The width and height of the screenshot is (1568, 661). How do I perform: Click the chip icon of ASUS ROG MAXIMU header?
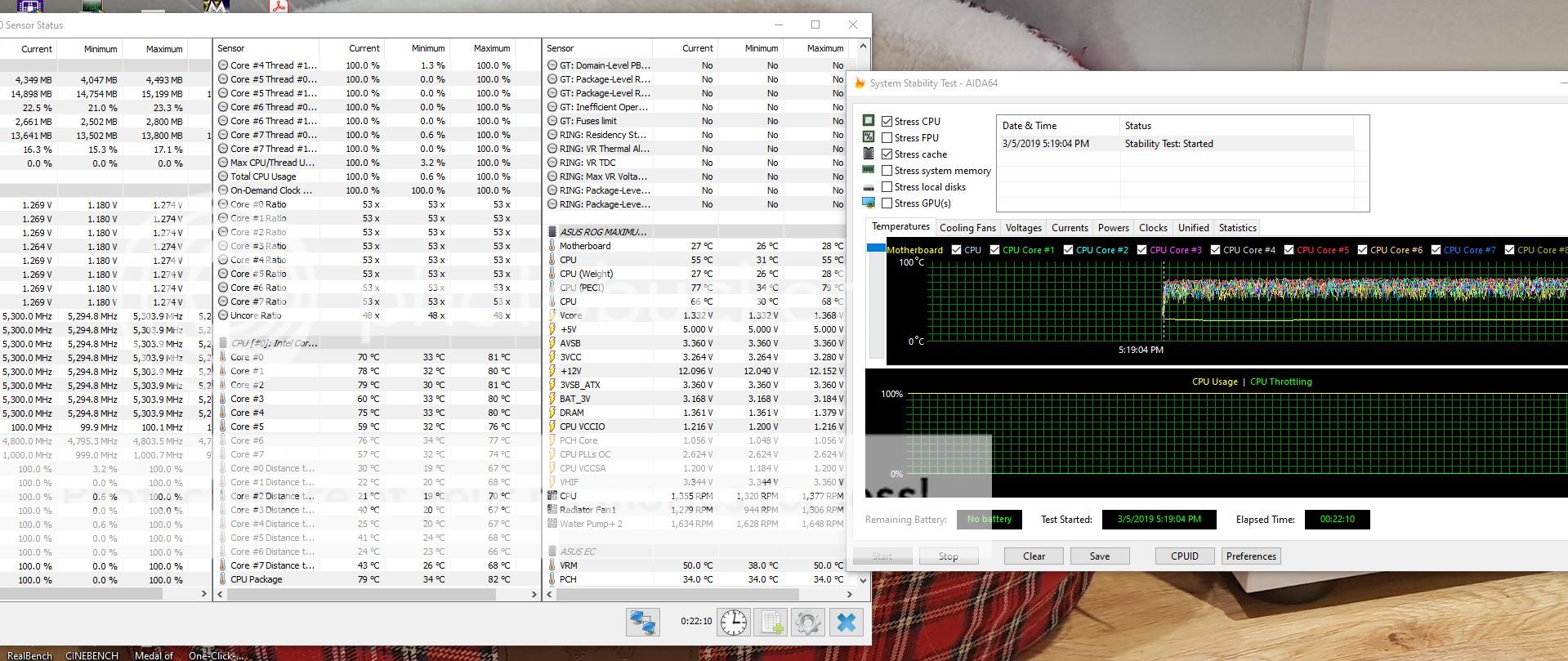tap(552, 232)
